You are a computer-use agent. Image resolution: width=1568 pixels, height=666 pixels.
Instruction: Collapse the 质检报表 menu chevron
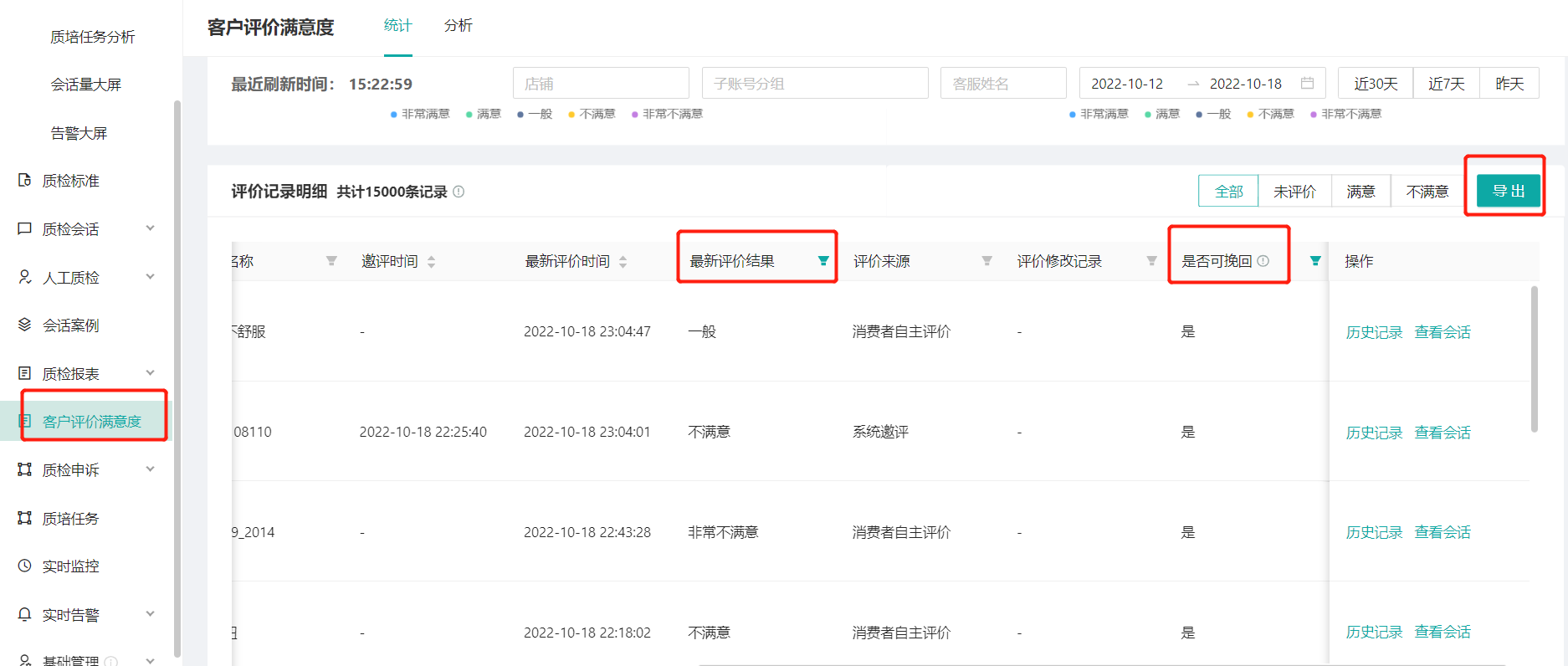pyautogui.click(x=151, y=372)
